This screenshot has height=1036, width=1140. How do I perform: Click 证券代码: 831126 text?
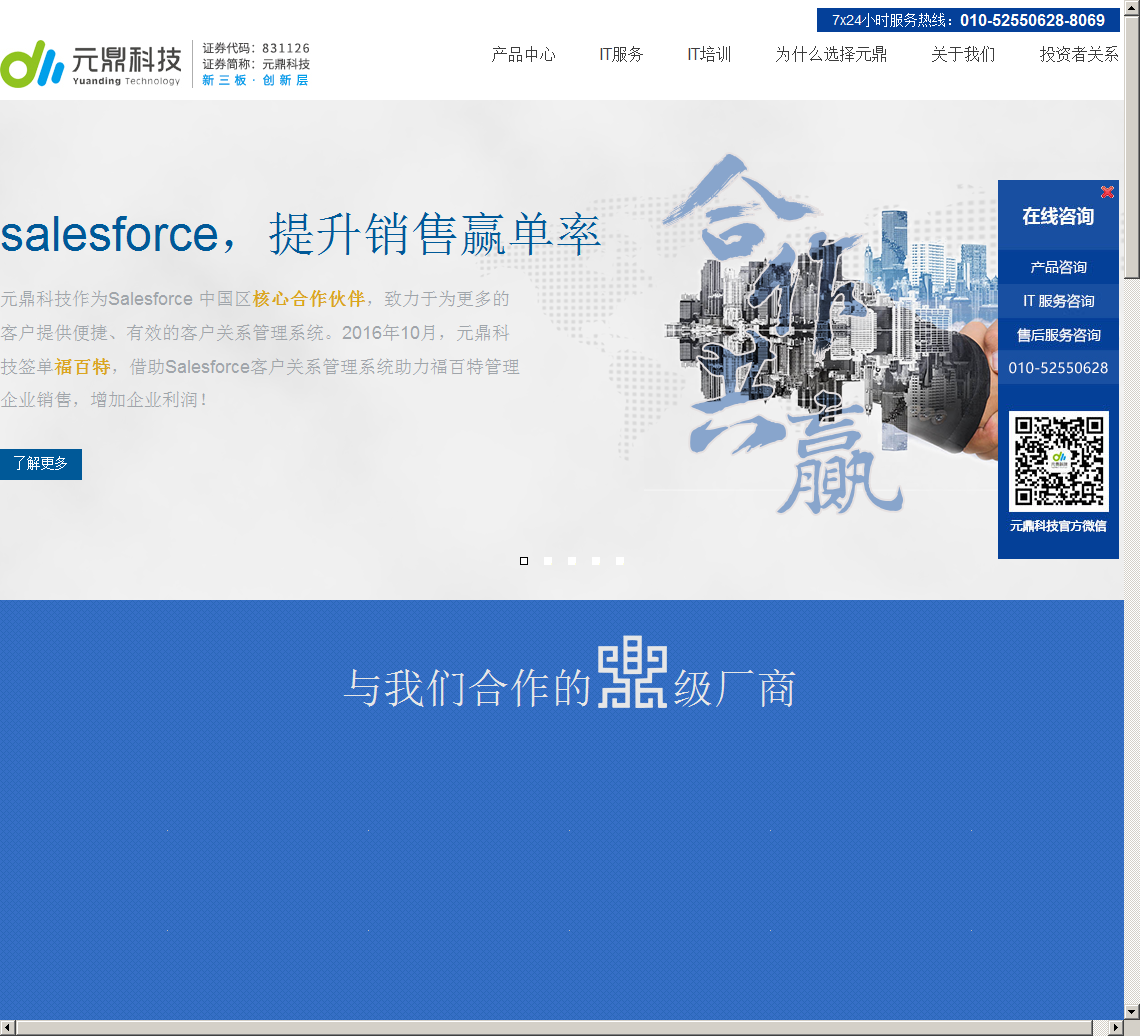click(256, 48)
